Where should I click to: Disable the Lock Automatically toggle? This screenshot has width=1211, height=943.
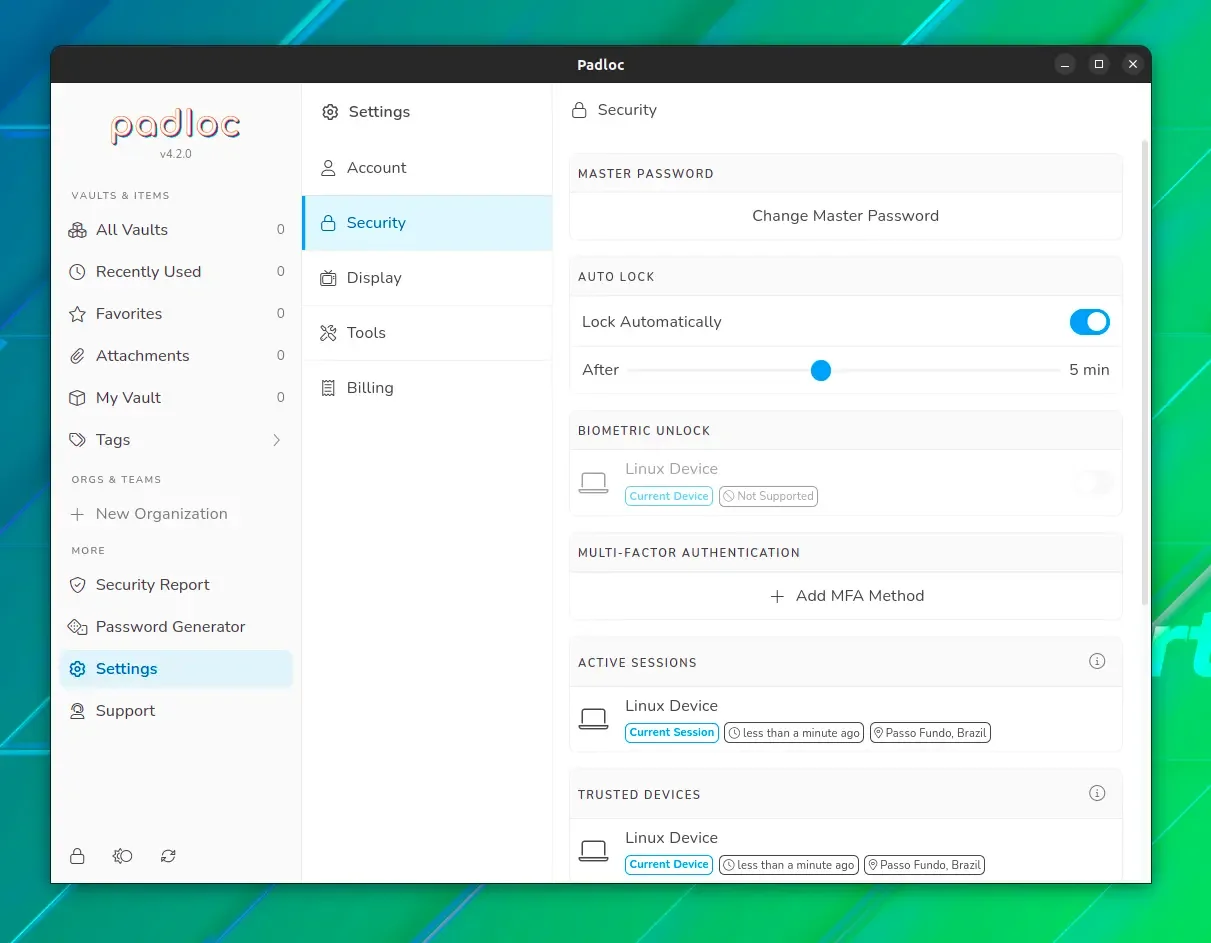(1089, 322)
